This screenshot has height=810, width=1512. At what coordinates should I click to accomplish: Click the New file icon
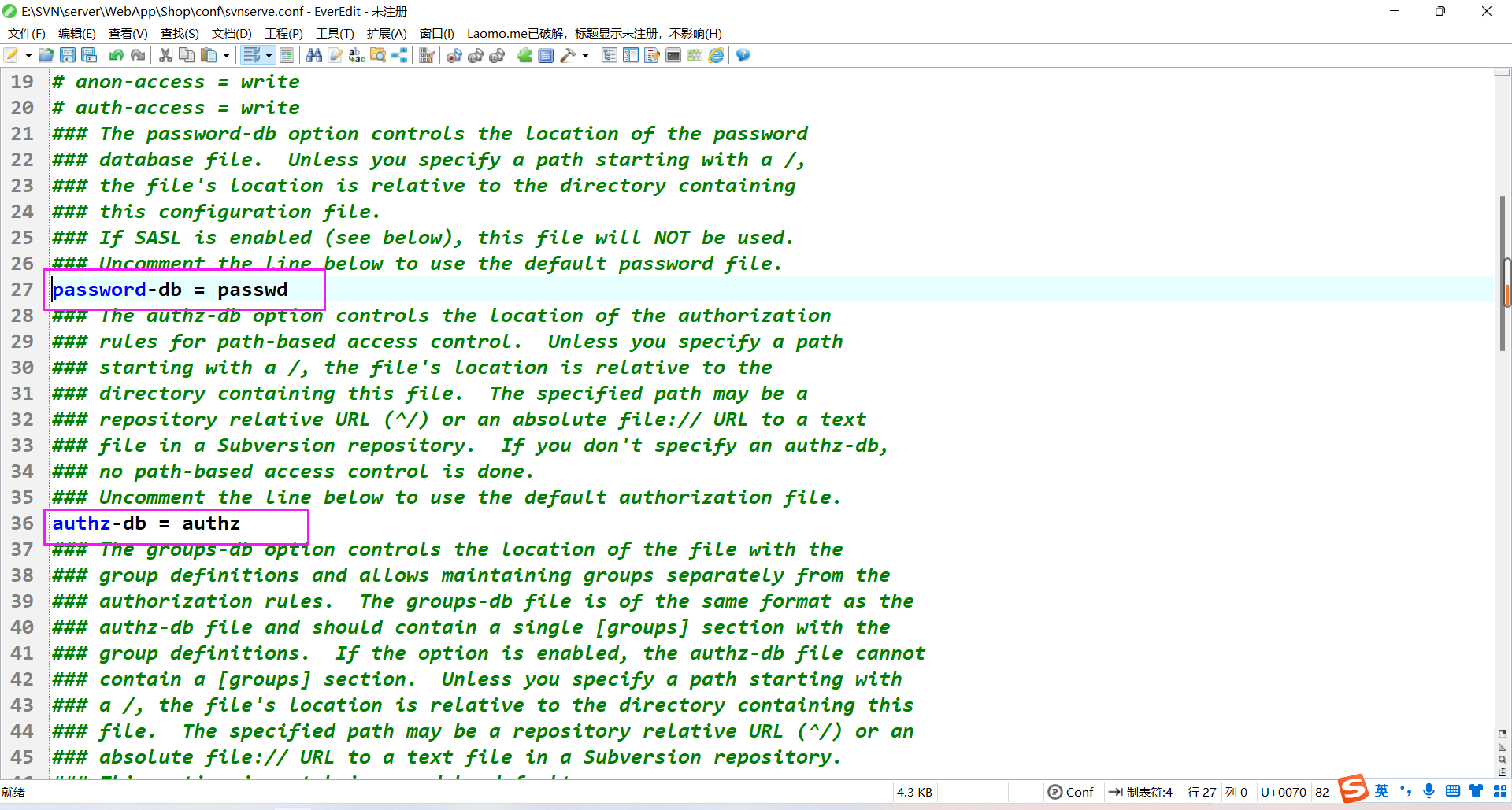point(12,55)
